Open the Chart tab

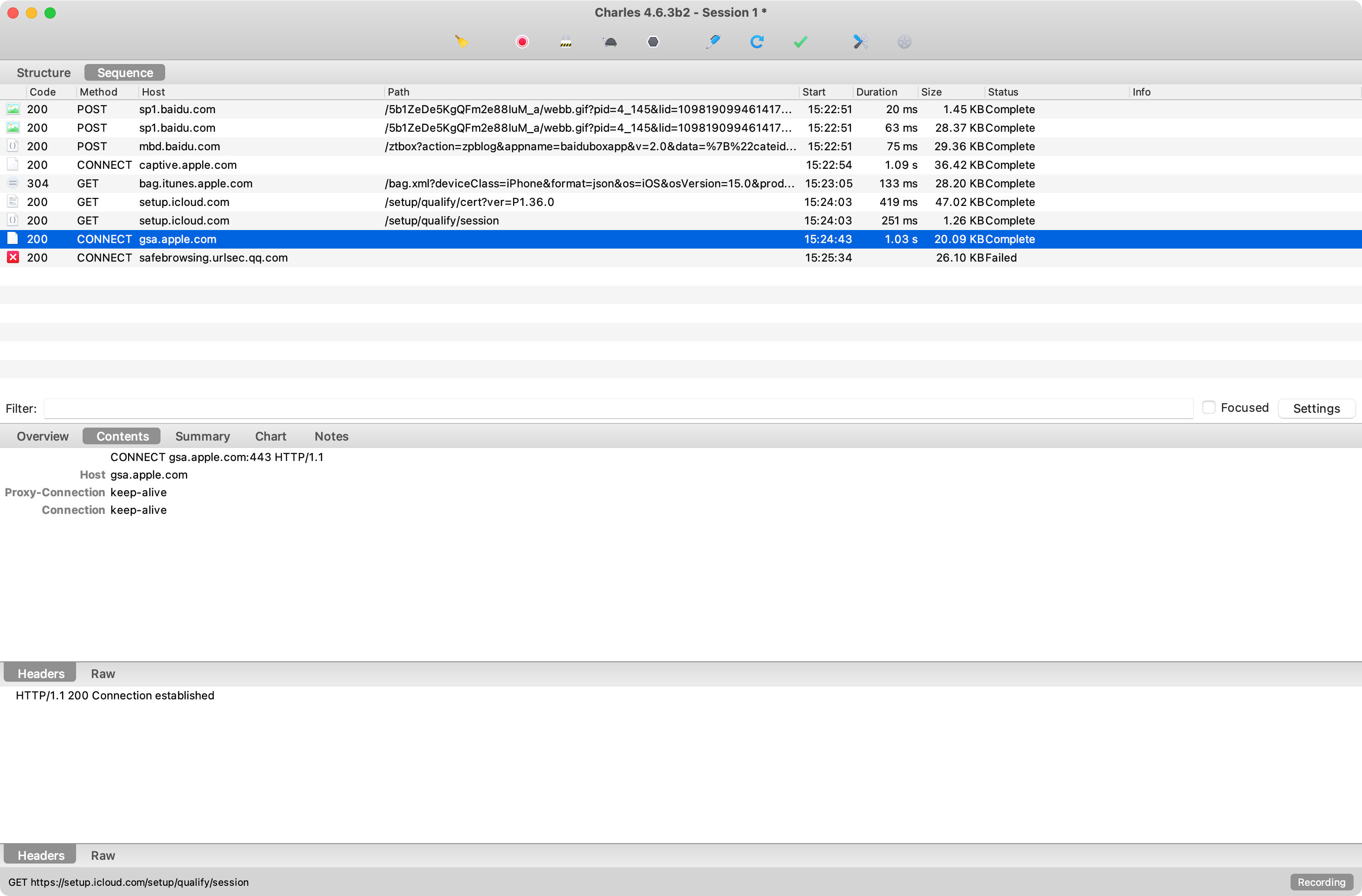pos(270,436)
